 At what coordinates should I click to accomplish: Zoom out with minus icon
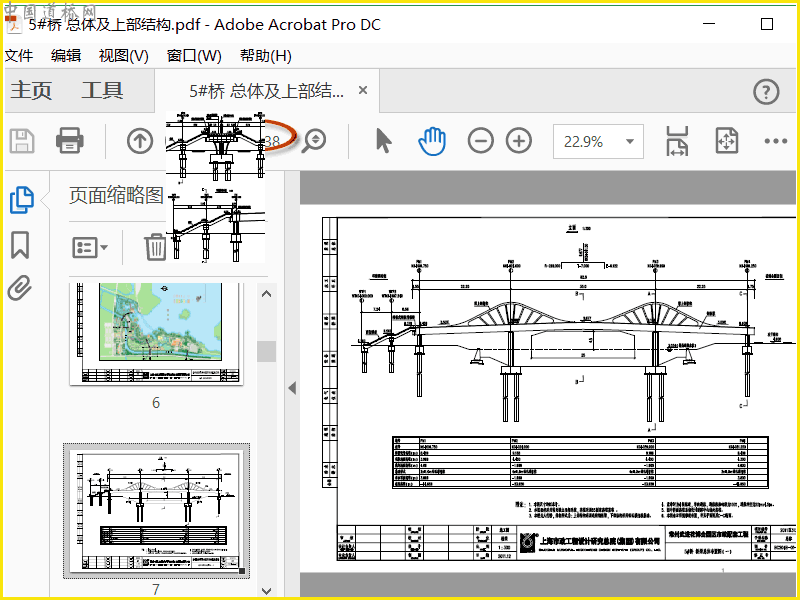pos(481,141)
